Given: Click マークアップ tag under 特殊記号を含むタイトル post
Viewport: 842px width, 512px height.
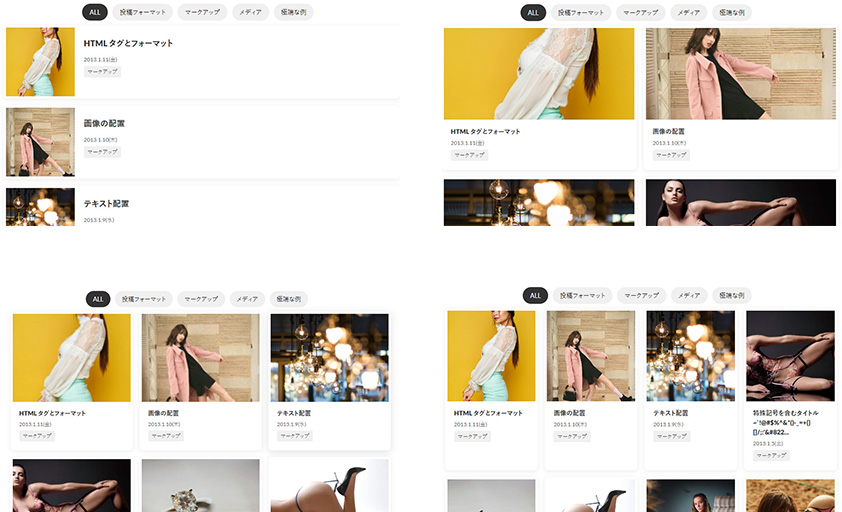Looking at the screenshot, I should pos(771,455).
